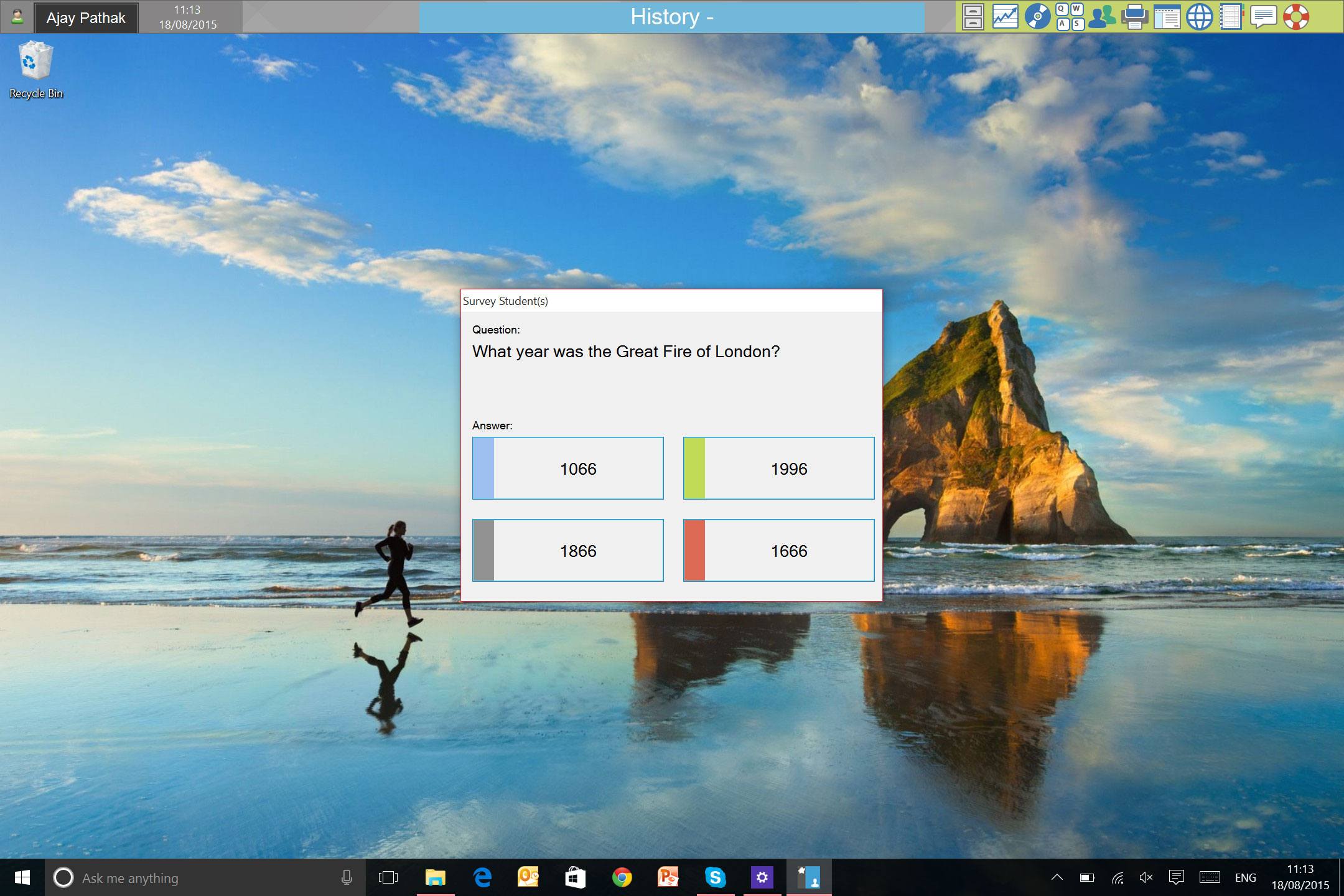Viewport: 1344px width, 896px height.
Task: Click the globe internet icon
Action: (x=1199, y=17)
